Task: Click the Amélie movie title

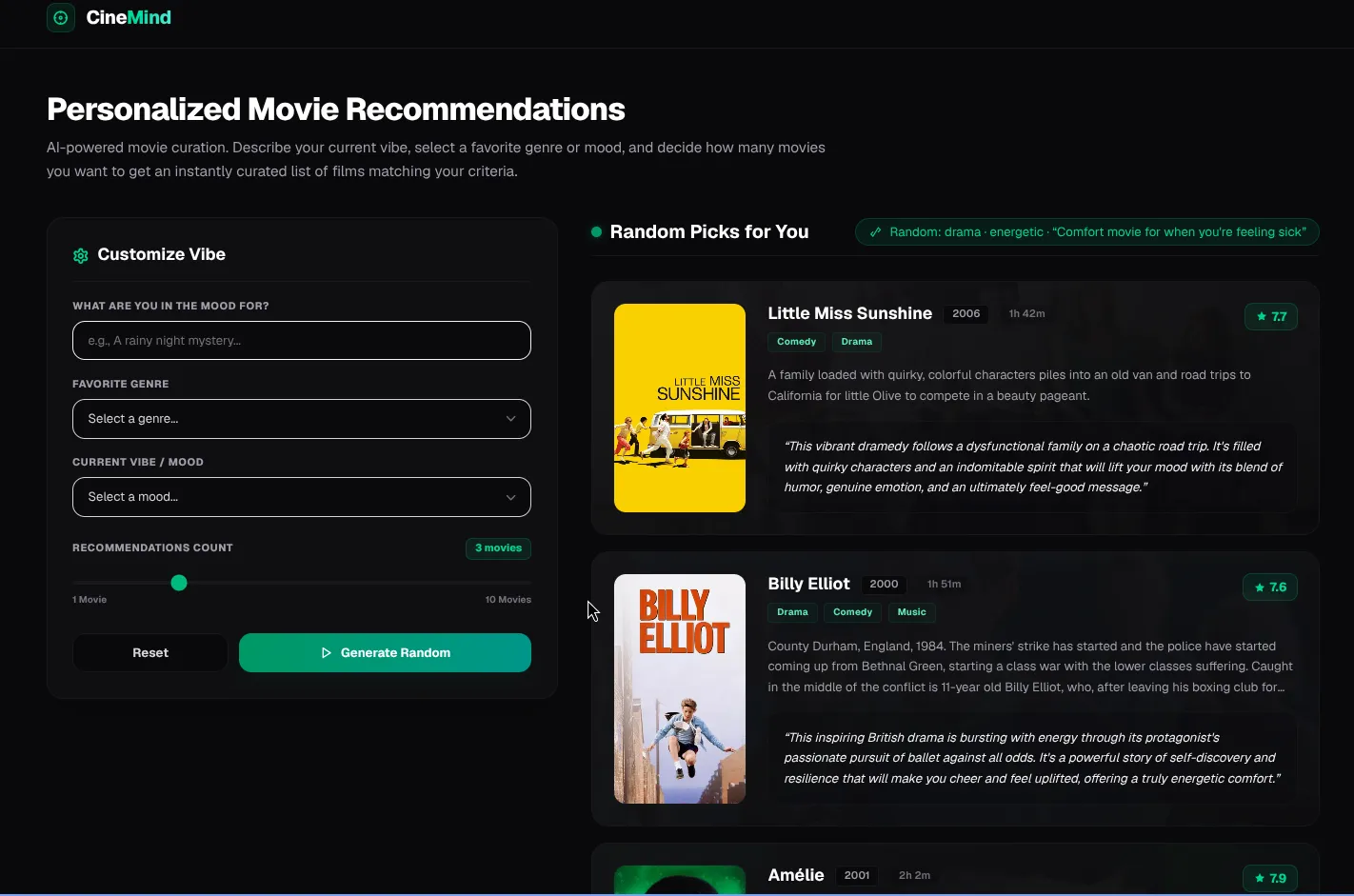Action: pyautogui.click(x=796, y=875)
